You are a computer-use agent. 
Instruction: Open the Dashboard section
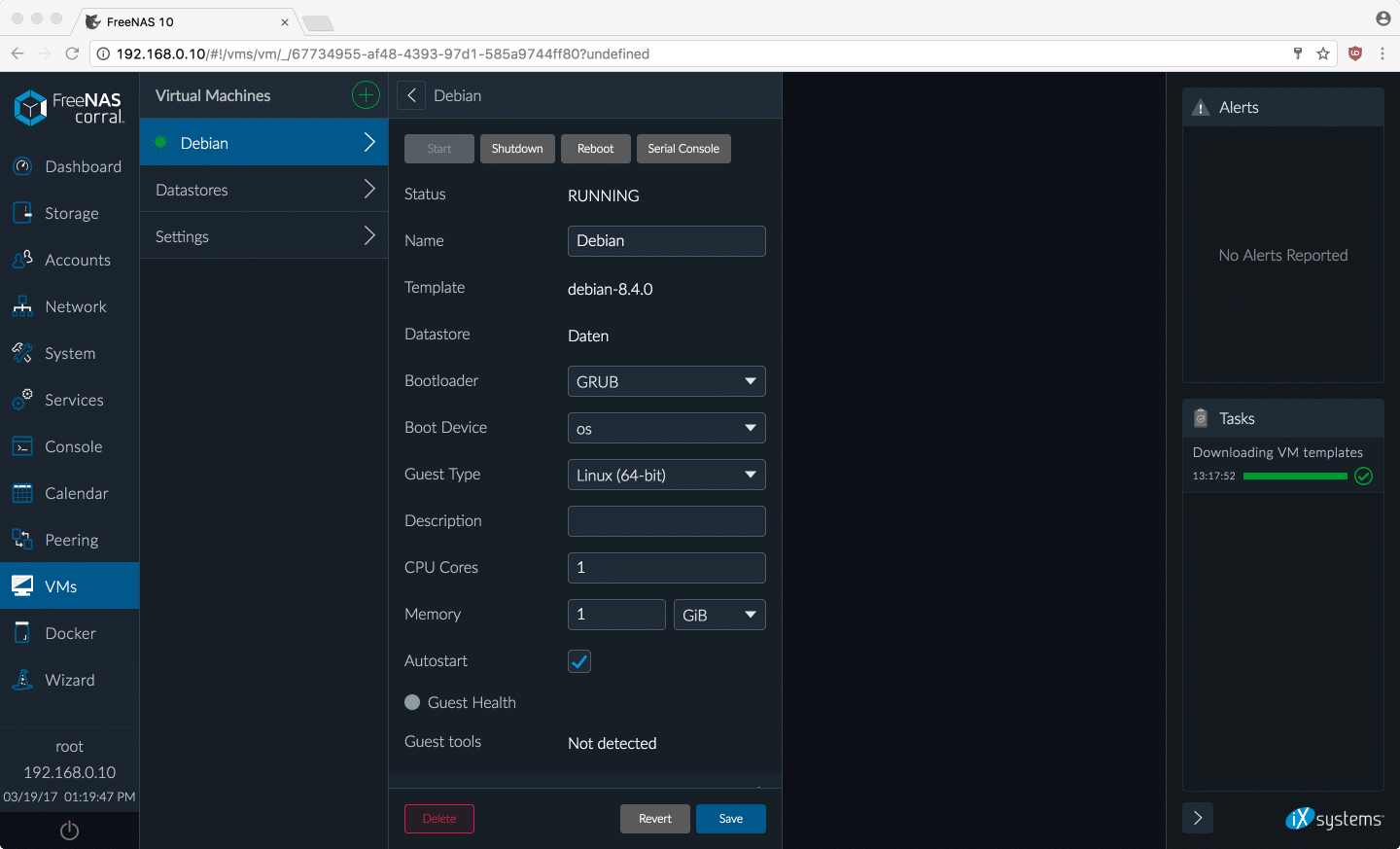click(x=69, y=166)
